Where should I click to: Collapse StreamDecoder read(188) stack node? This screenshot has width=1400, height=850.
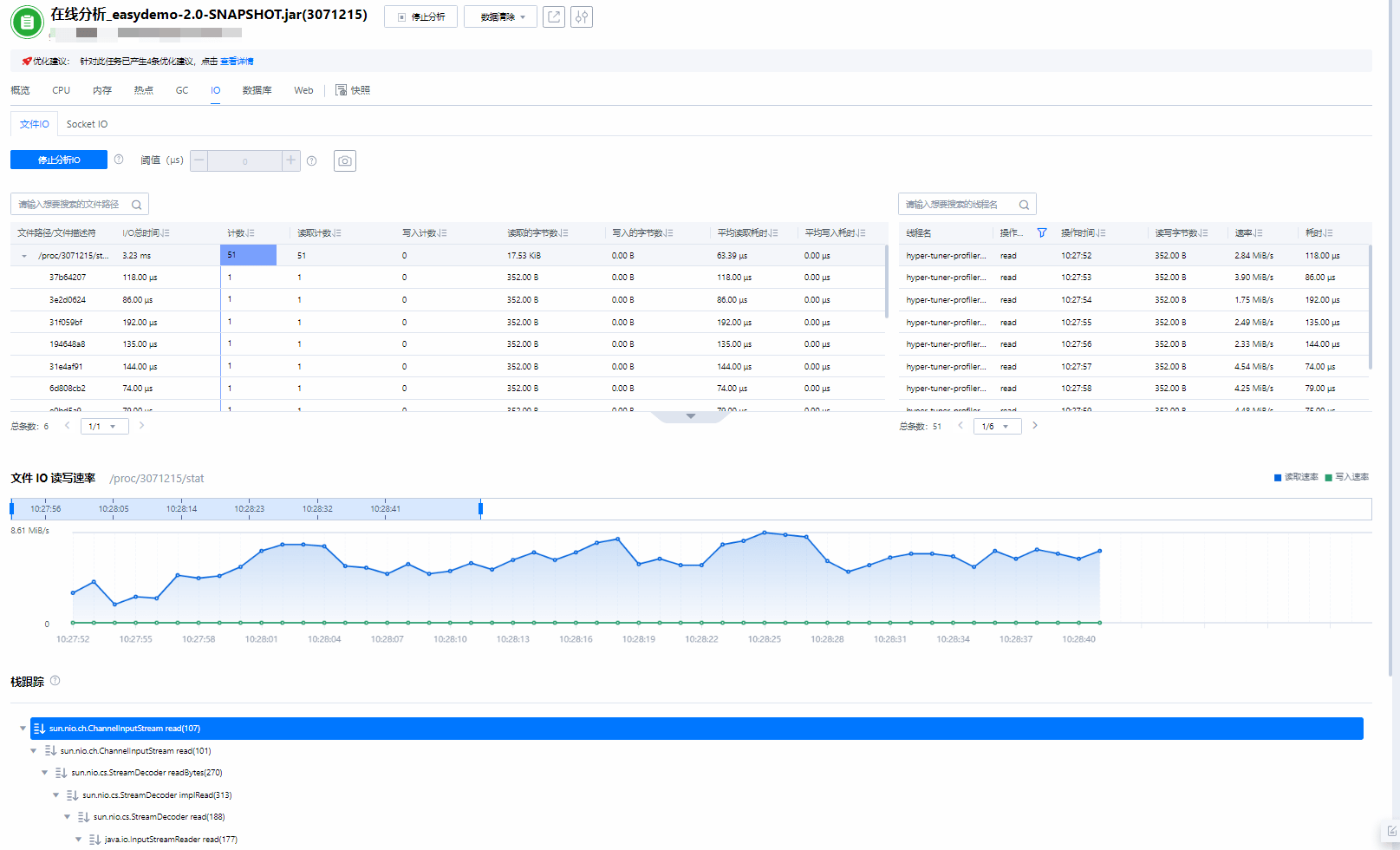(68, 817)
